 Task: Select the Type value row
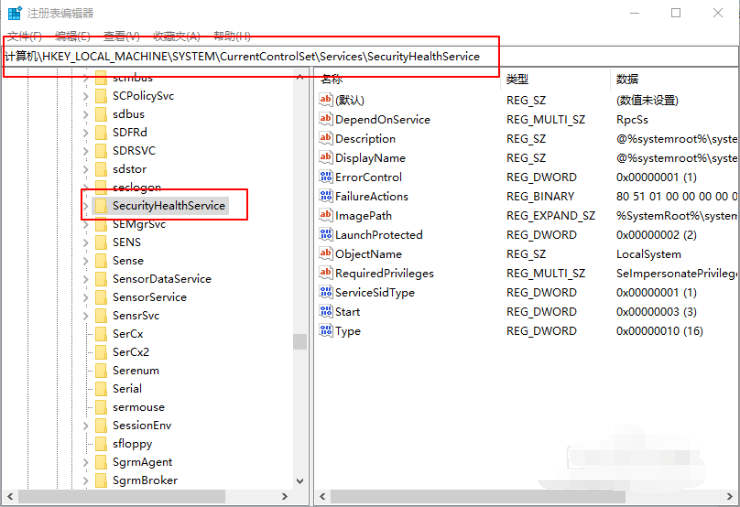[x=348, y=330]
